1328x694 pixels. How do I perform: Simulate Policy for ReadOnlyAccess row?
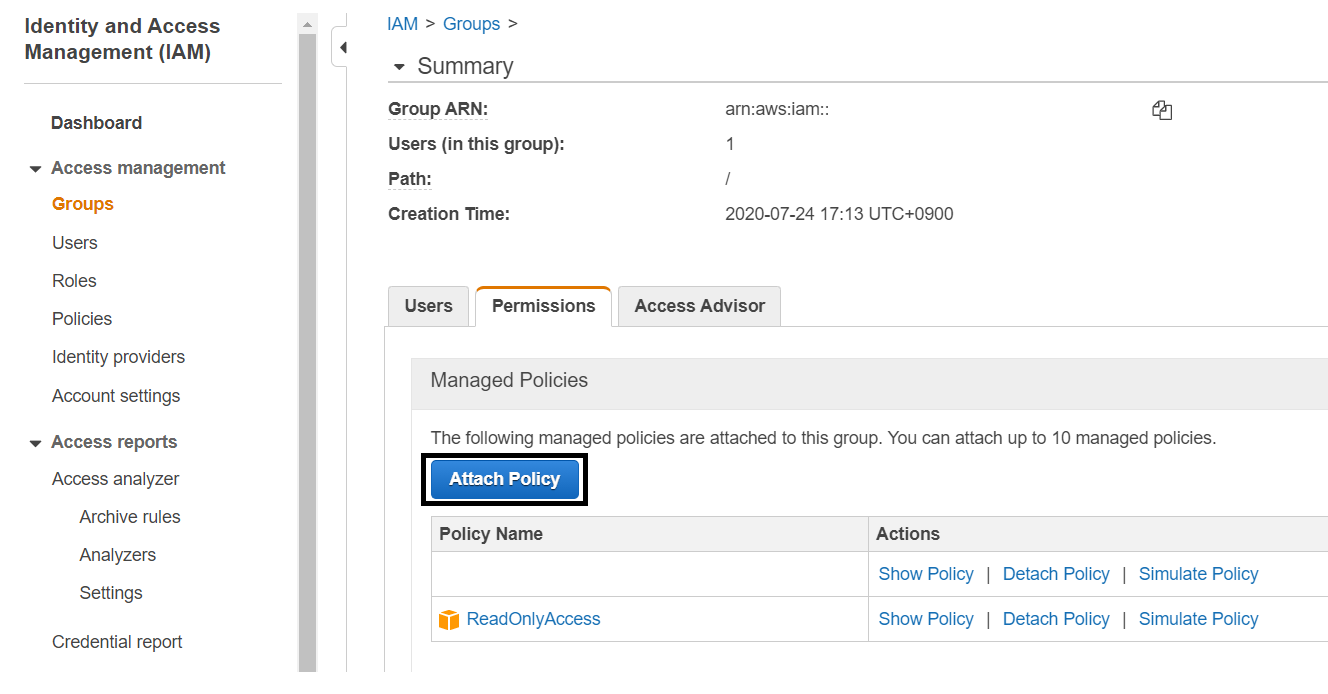(1198, 619)
